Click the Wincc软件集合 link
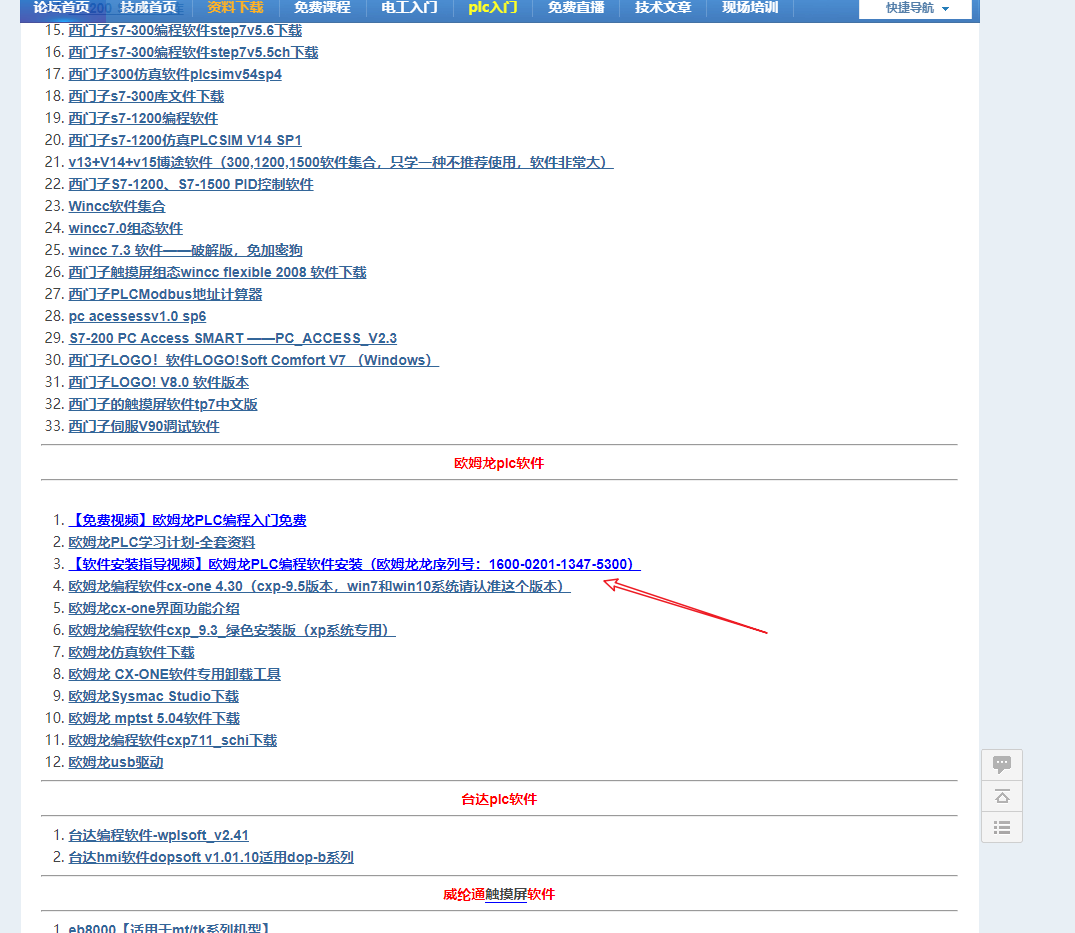The image size is (1075, 933). tap(117, 206)
